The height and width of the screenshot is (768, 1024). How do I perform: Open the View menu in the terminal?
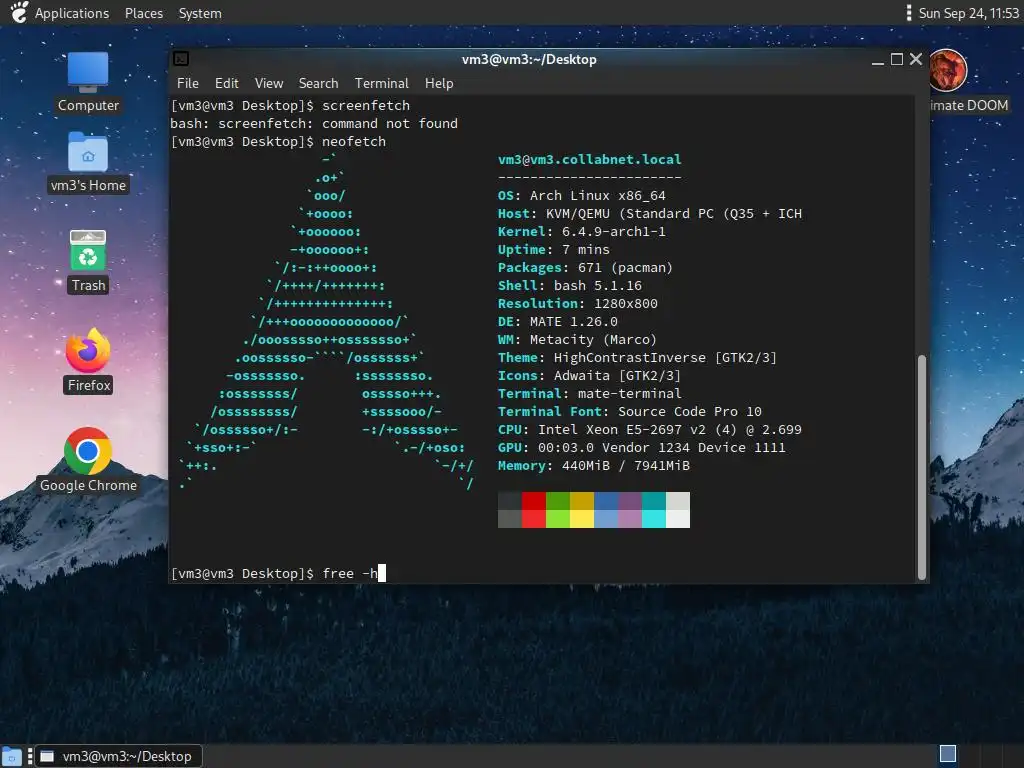268,83
